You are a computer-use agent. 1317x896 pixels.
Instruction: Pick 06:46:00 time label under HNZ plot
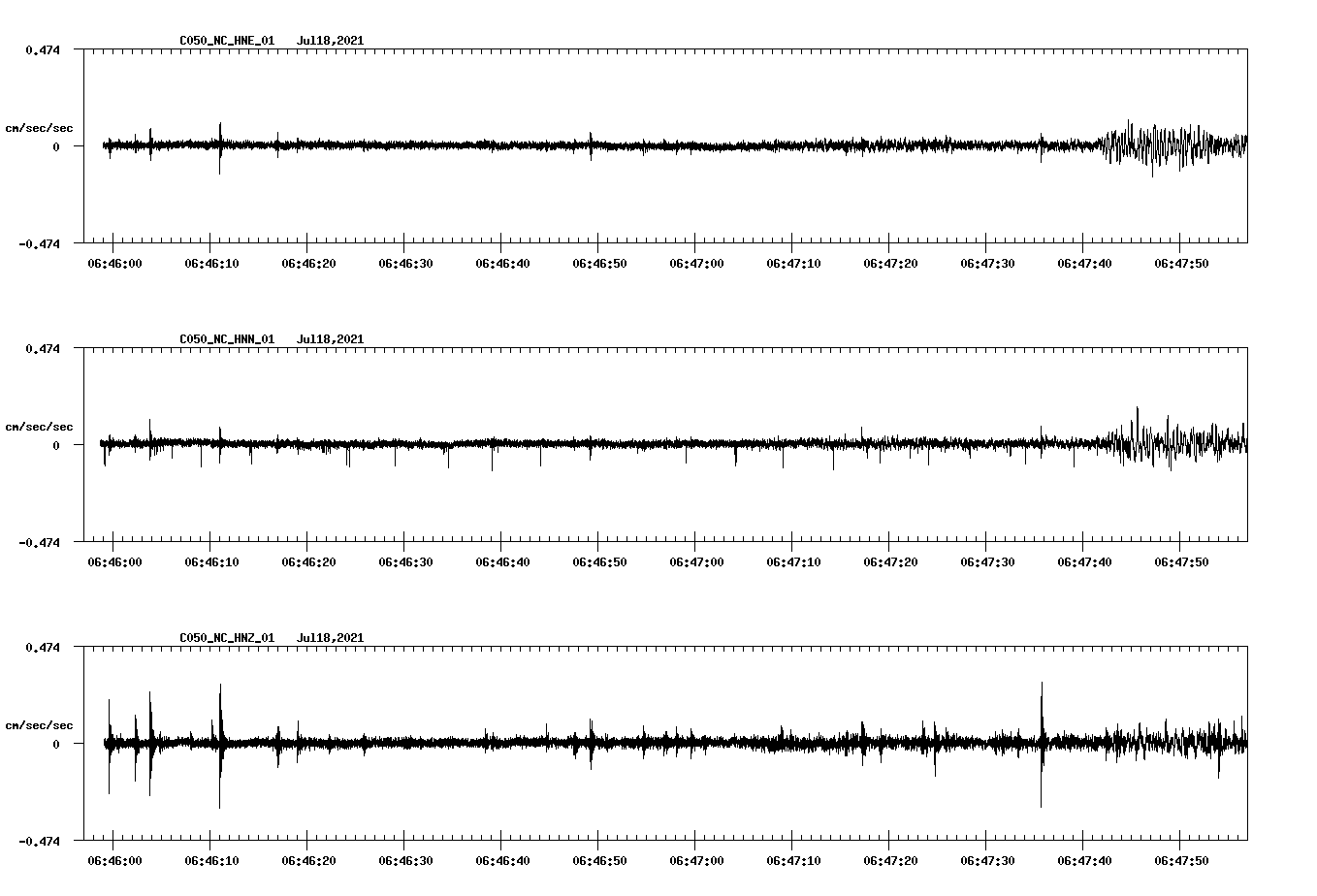tap(114, 861)
